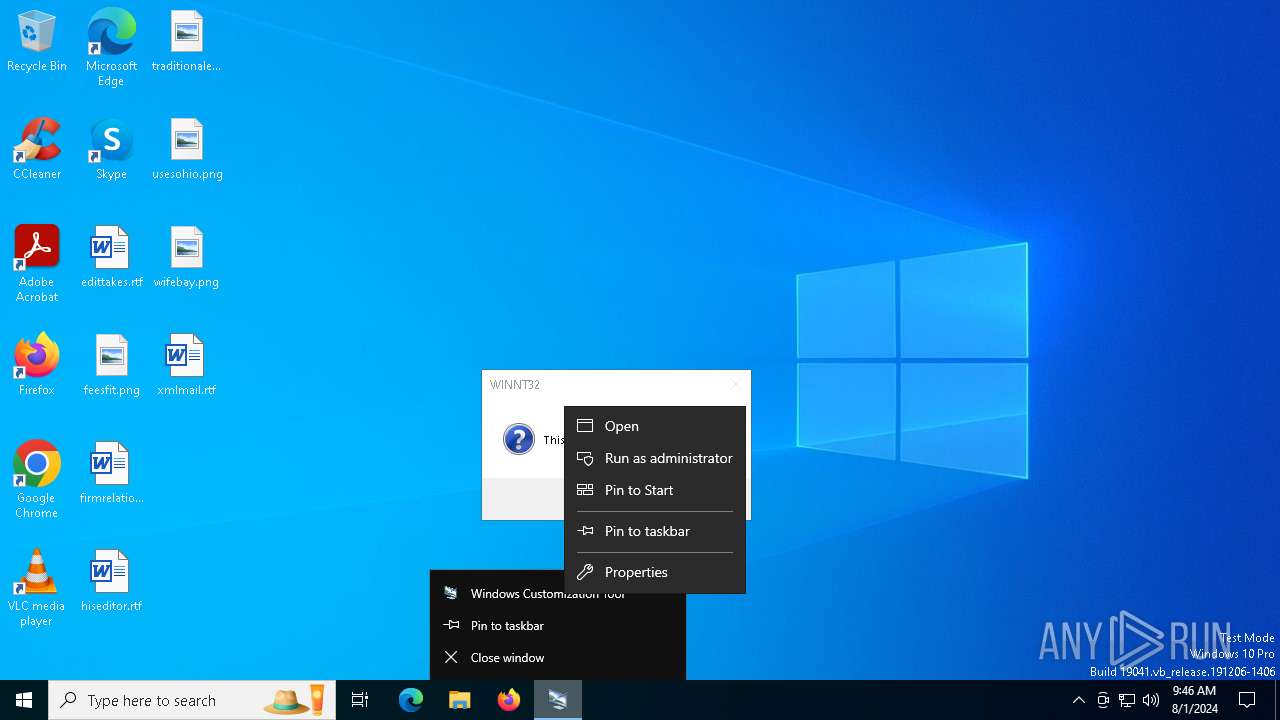1280x720 pixels.
Task: Click the WINNT32 dialog title bar
Action: pyautogui.click(x=616, y=384)
